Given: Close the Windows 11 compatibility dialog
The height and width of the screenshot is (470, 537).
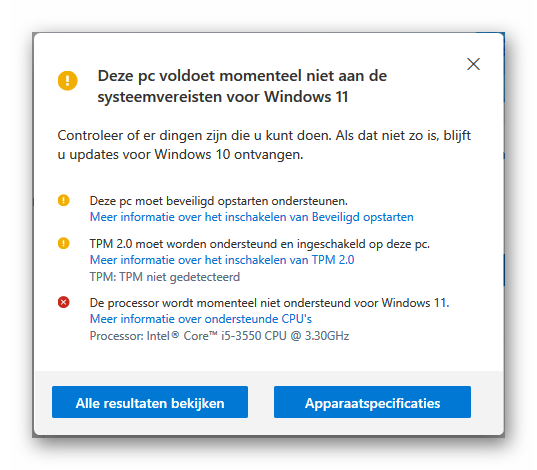Looking at the screenshot, I should click(473, 64).
